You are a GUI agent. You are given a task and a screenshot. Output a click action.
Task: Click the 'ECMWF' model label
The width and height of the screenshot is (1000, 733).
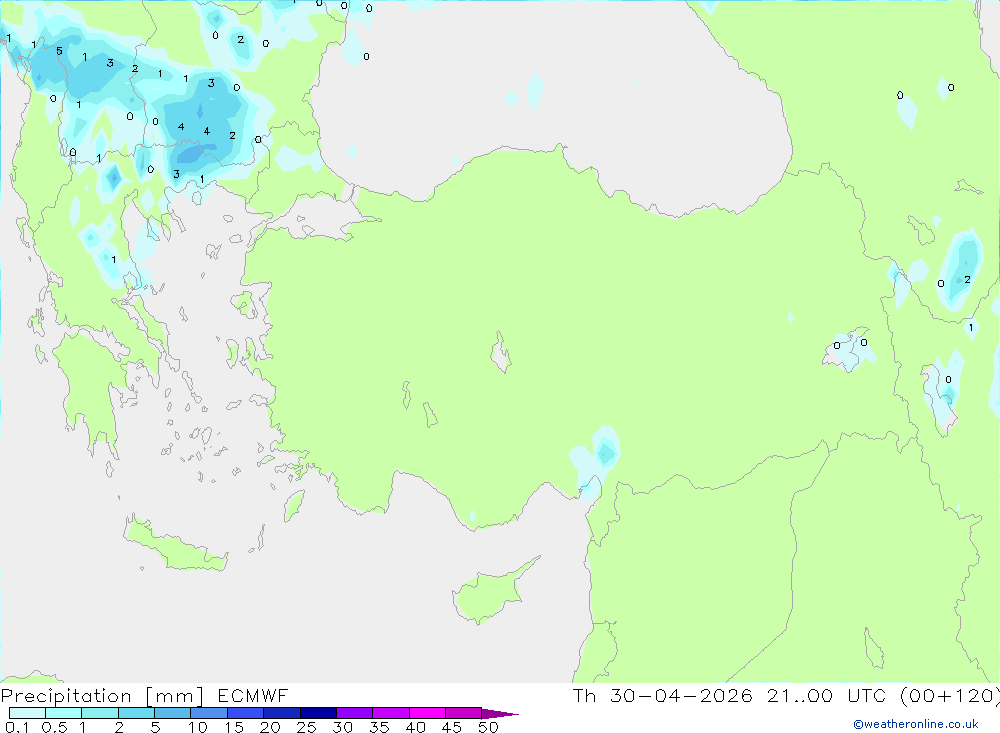(253, 696)
